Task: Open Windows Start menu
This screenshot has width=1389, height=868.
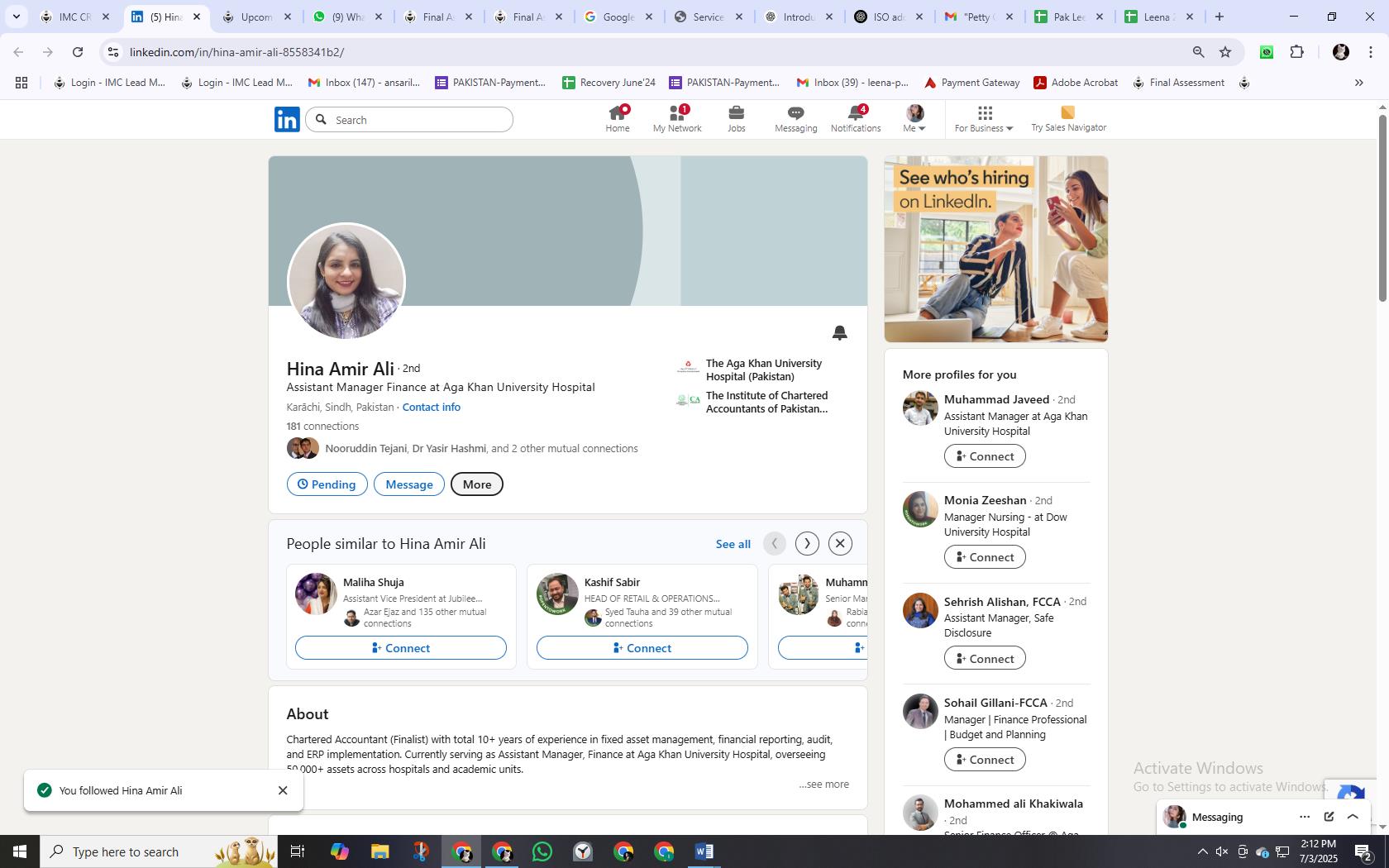Action: 20,851
